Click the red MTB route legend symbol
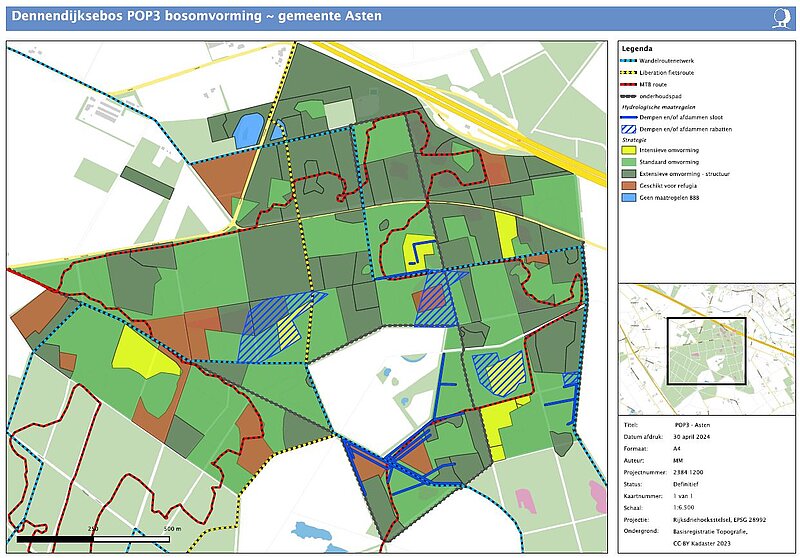 click(629, 86)
